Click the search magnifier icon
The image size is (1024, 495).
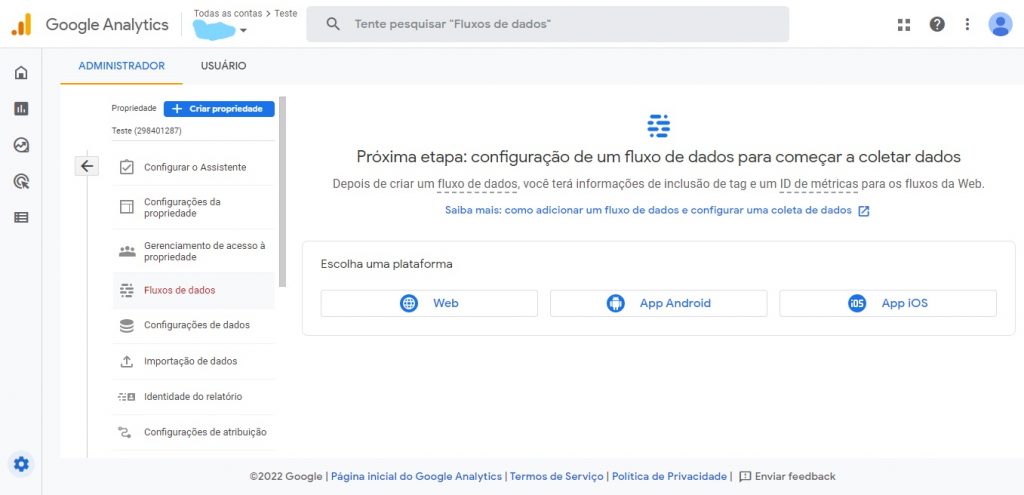[x=333, y=24]
